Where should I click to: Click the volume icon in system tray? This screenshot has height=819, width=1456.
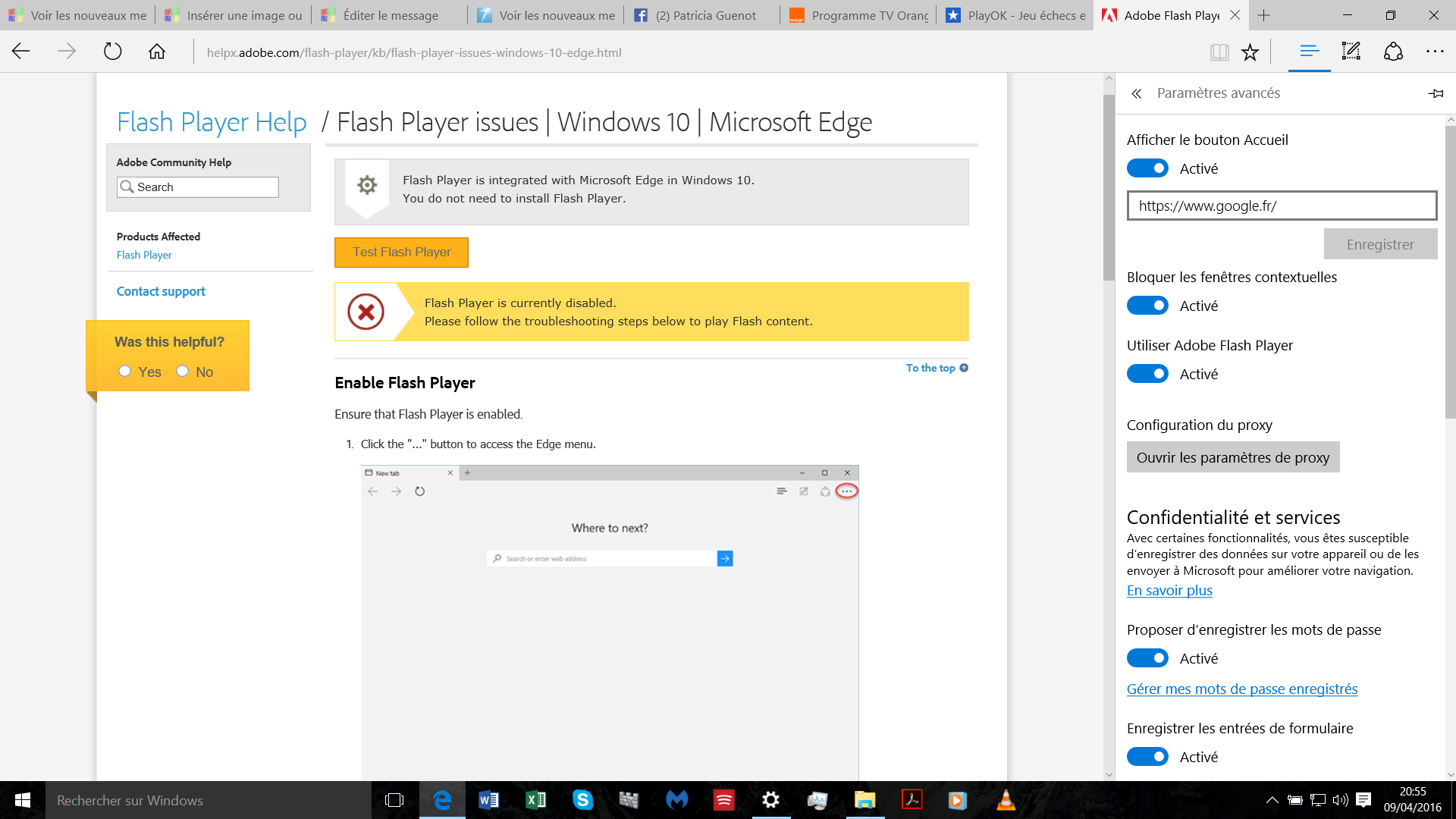(x=1340, y=800)
